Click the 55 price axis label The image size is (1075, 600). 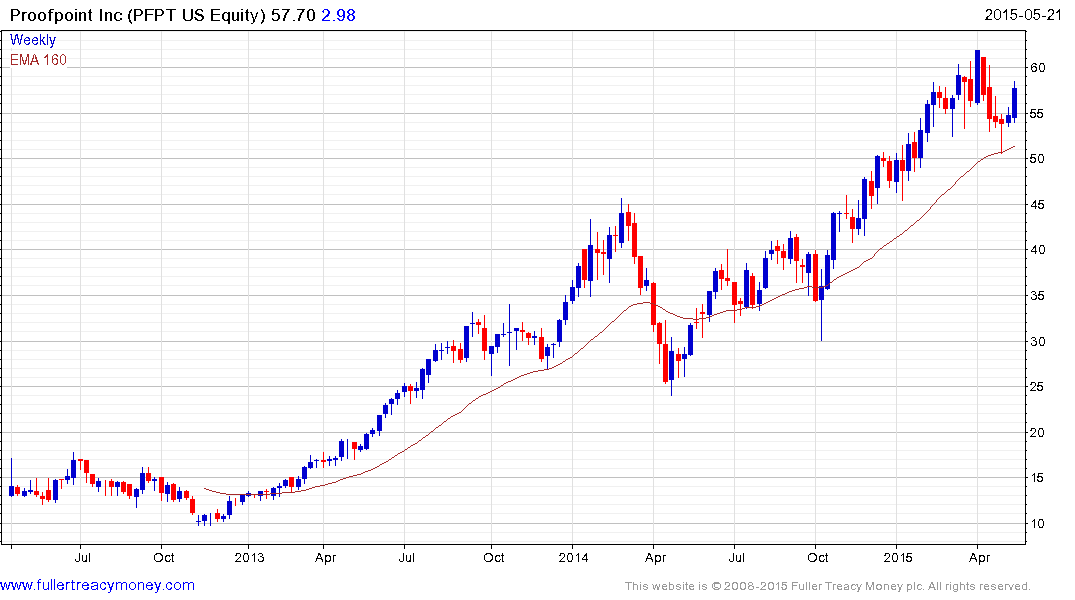(x=1037, y=113)
